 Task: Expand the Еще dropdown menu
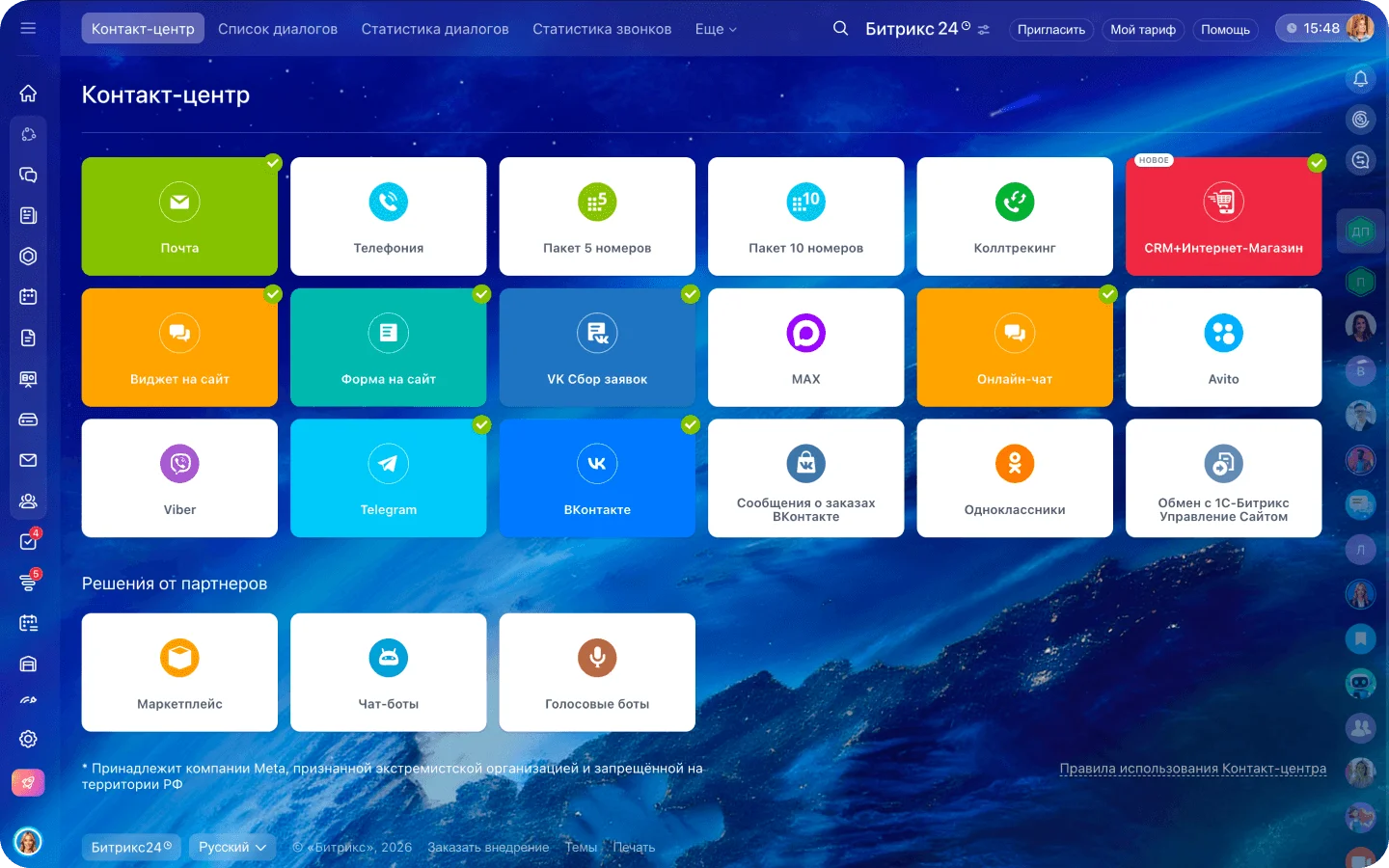pos(716,29)
